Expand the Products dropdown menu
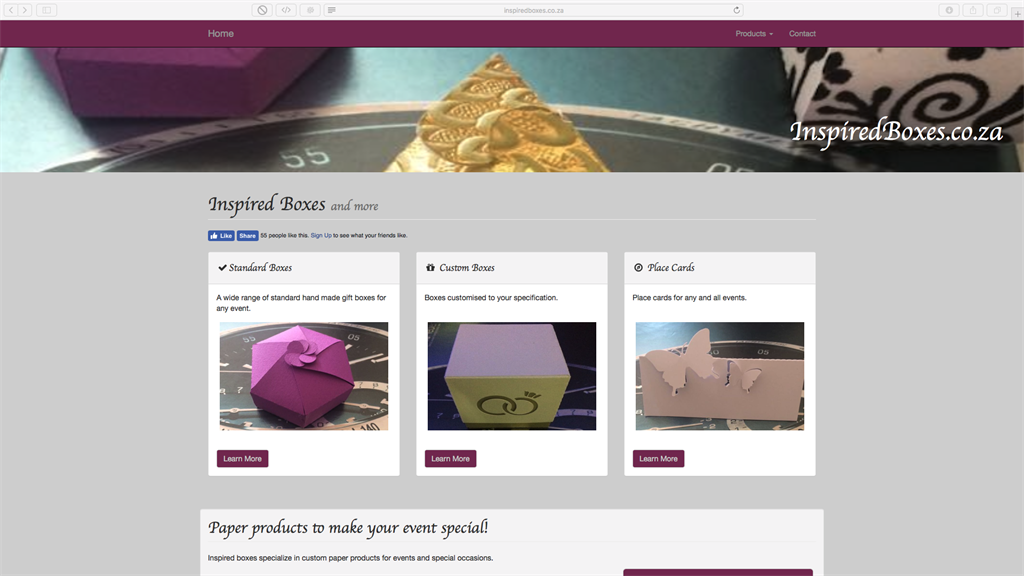The image size is (1024, 576). tap(754, 33)
